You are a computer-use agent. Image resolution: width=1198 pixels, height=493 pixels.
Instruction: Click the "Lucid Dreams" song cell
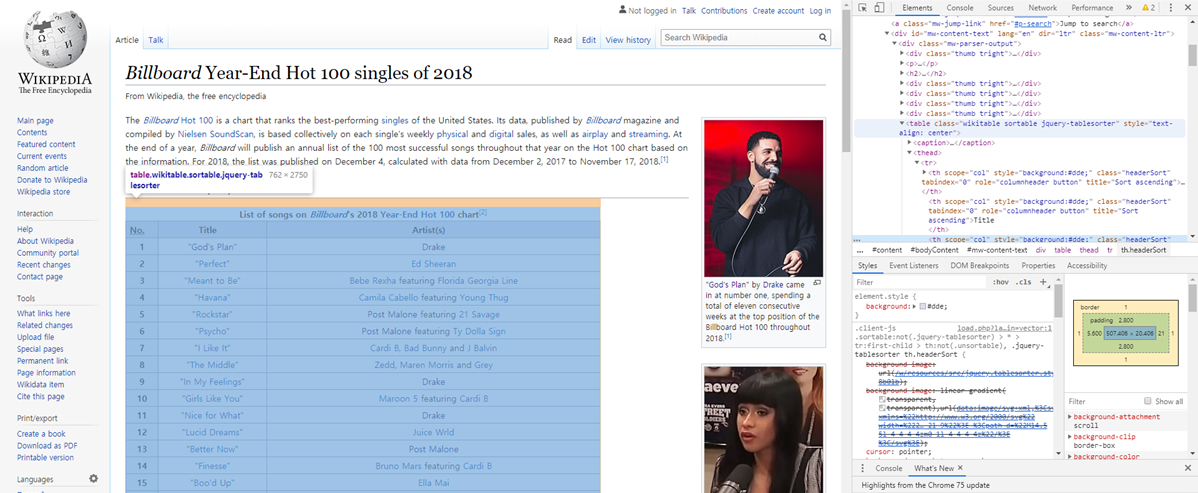[x=212, y=432]
